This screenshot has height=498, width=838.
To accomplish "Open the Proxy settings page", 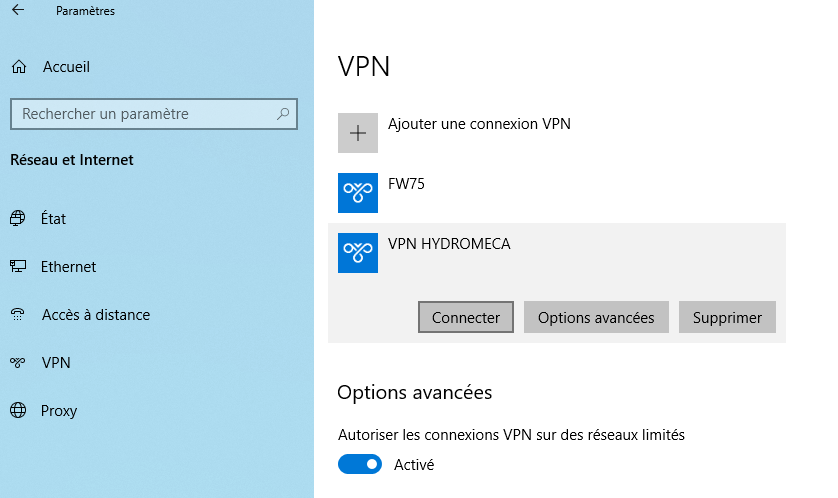I will [59, 411].
